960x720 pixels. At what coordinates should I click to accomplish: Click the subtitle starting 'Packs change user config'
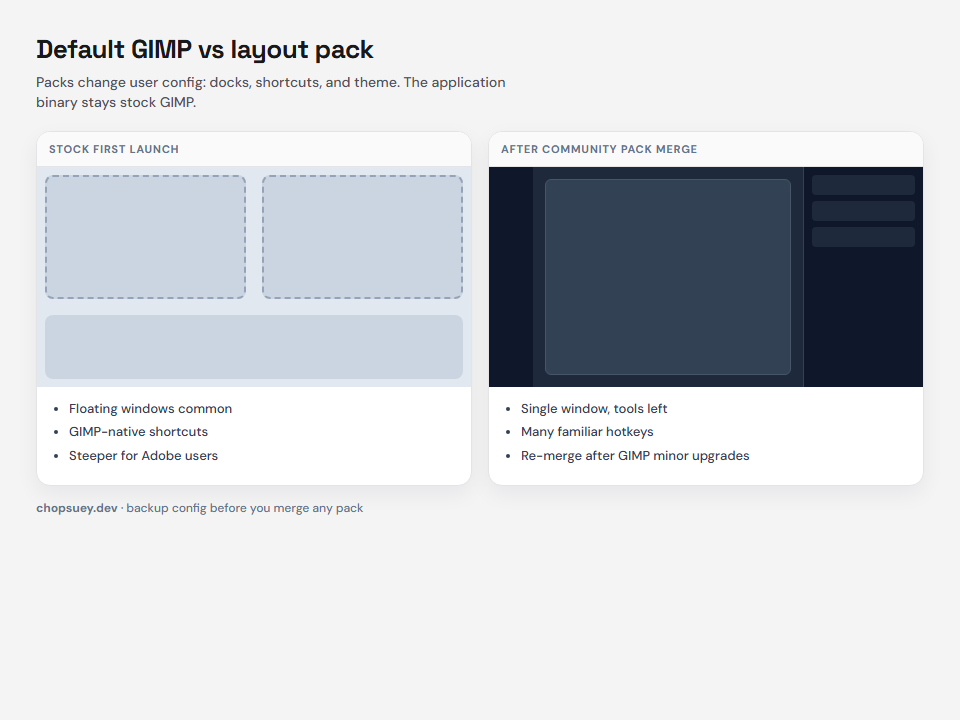tap(271, 92)
